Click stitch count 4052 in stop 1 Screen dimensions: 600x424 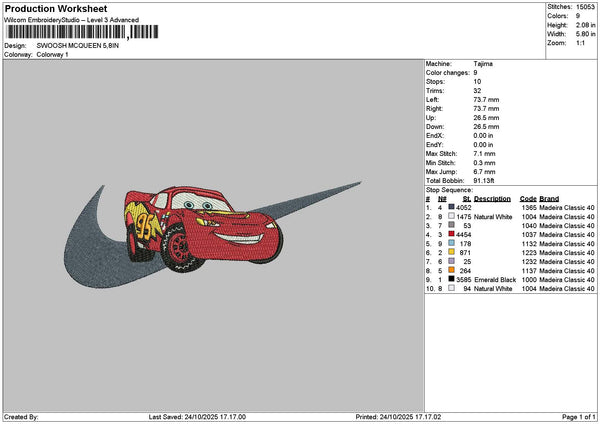click(x=464, y=208)
